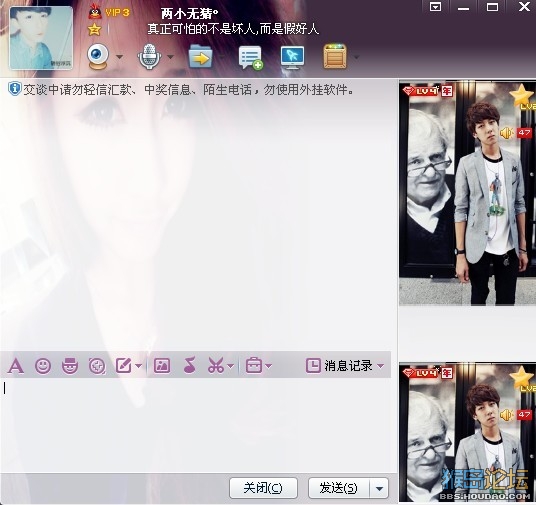Image resolution: width=536 pixels, height=505 pixels.
Task: Capture a screenshot with scissors icon
Action: 216,366
